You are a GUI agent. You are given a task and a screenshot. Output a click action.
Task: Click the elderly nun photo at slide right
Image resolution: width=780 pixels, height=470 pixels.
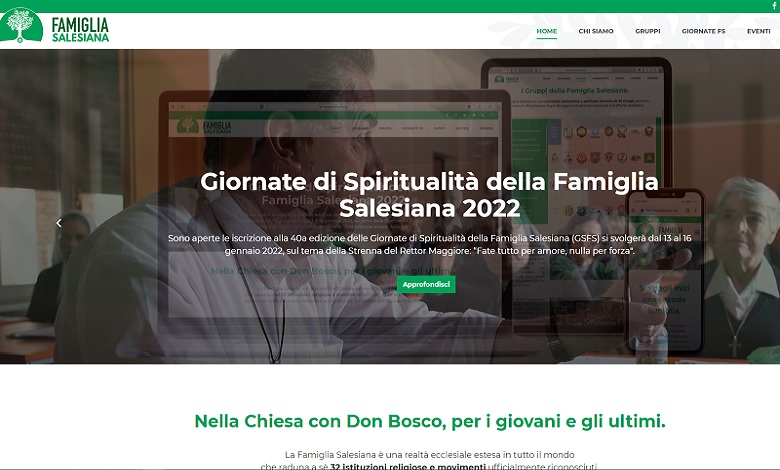point(743,269)
